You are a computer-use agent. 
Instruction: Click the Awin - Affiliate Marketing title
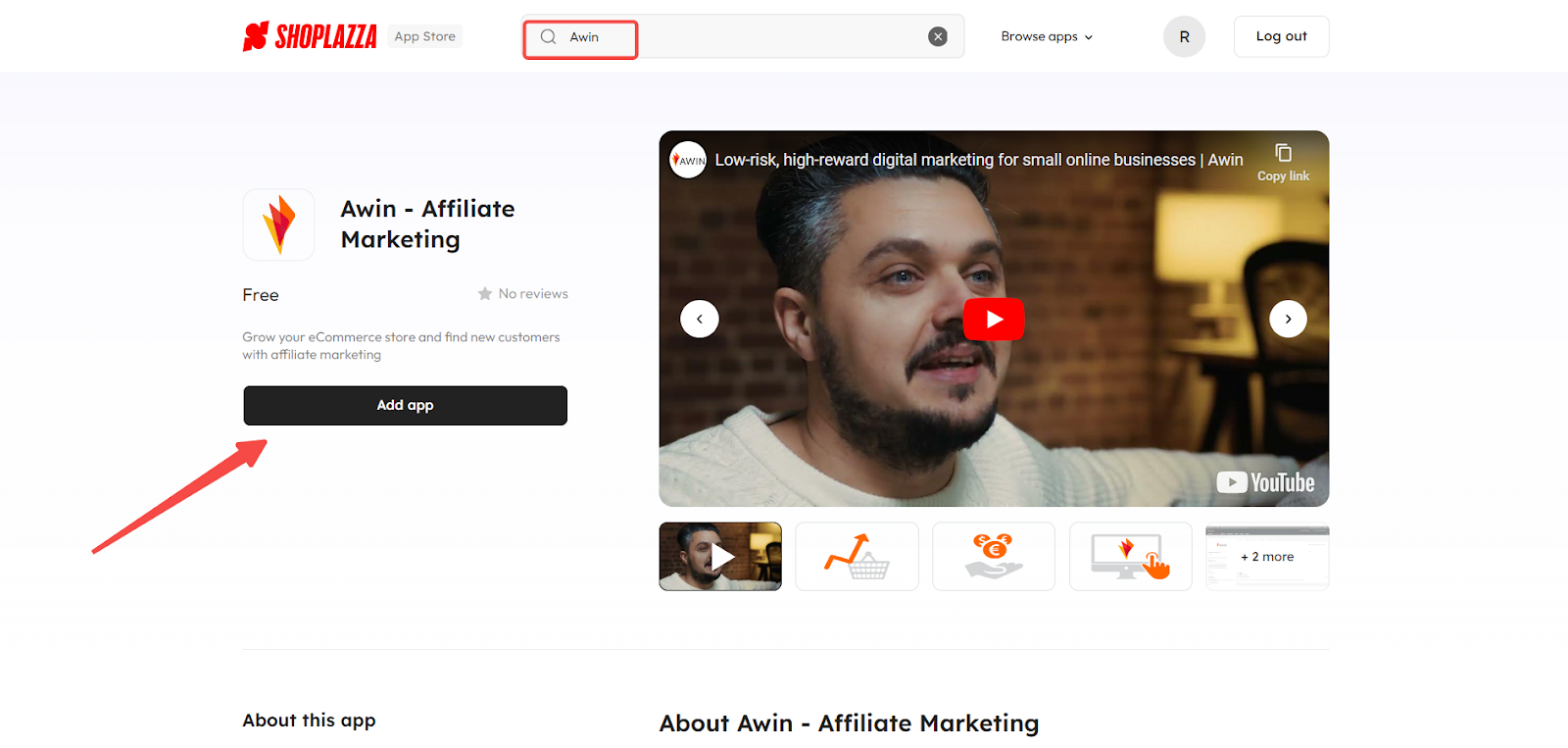[427, 224]
